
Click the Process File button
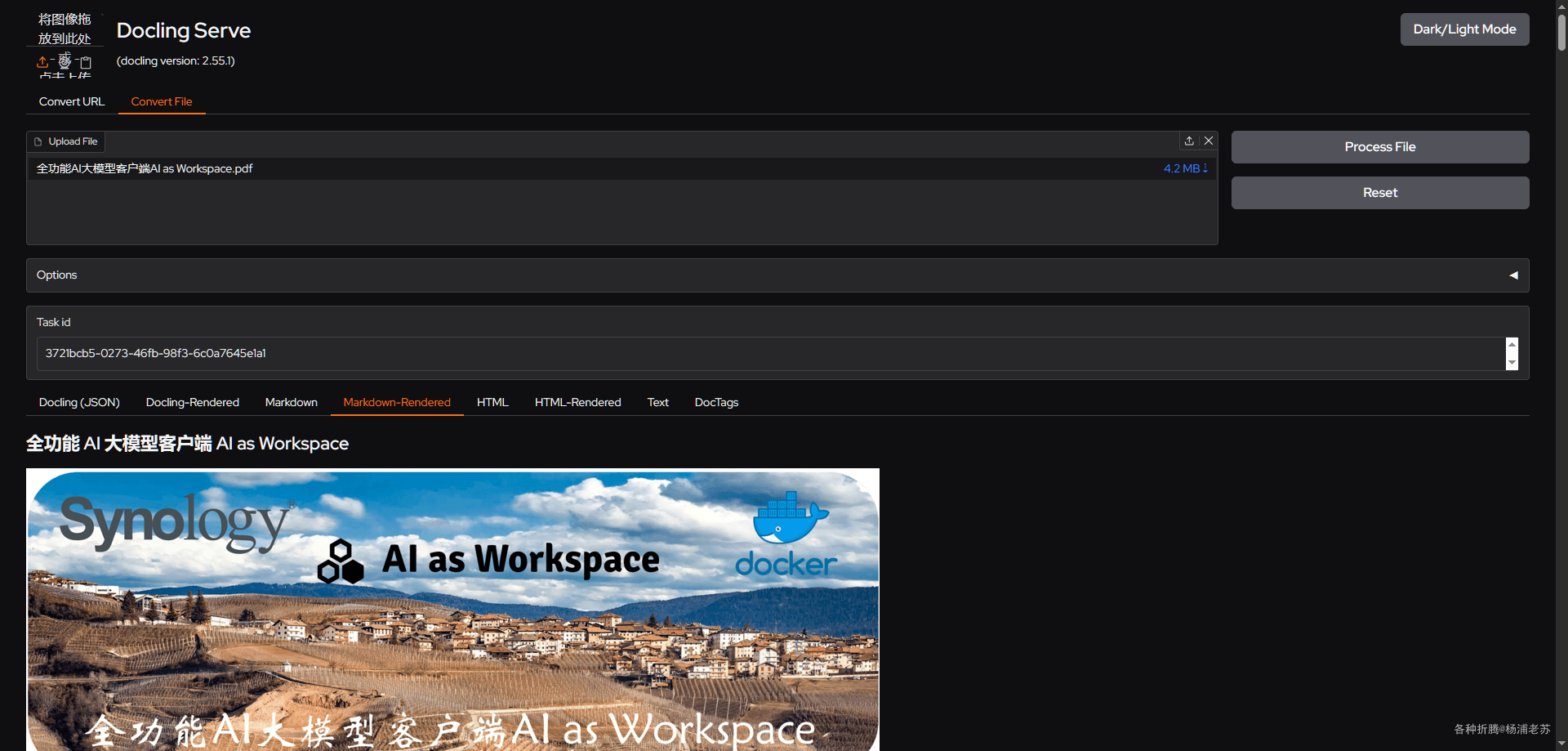1380,147
